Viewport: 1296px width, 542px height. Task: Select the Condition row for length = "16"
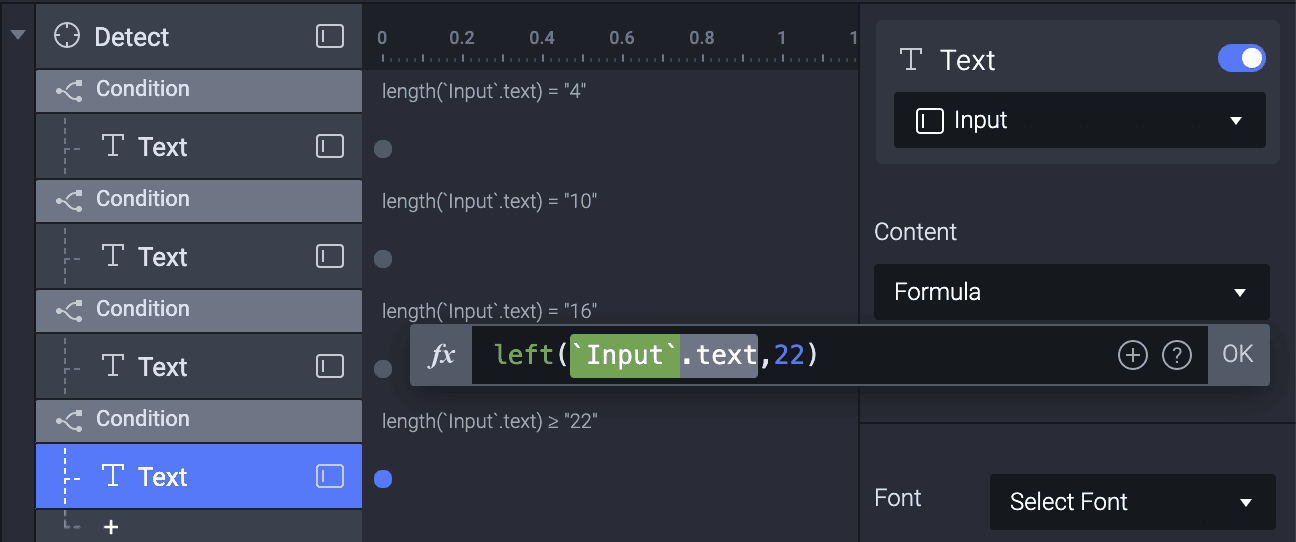pyautogui.click(x=199, y=311)
